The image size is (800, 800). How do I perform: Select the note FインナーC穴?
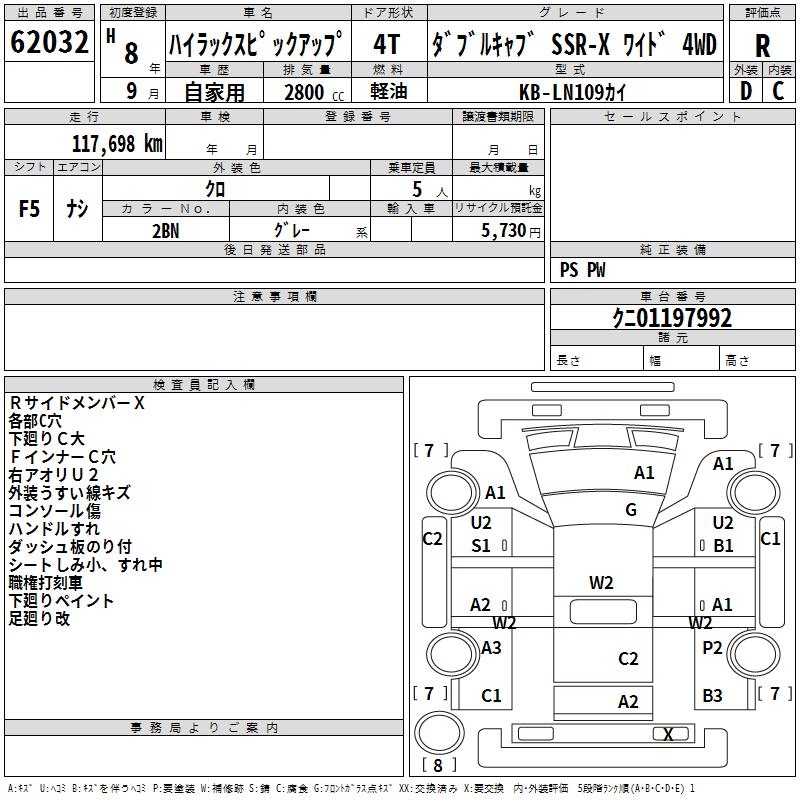[63, 457]
